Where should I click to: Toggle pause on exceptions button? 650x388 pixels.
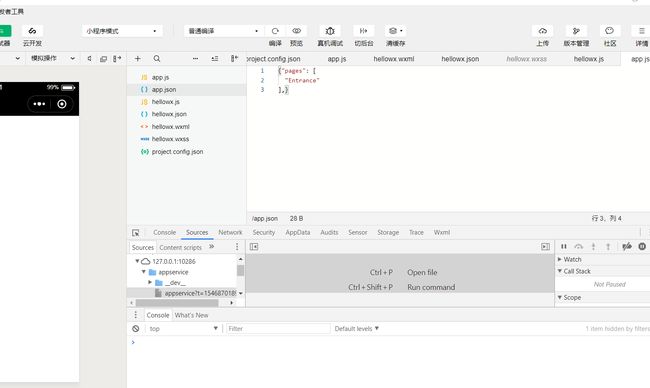(642, 247)
